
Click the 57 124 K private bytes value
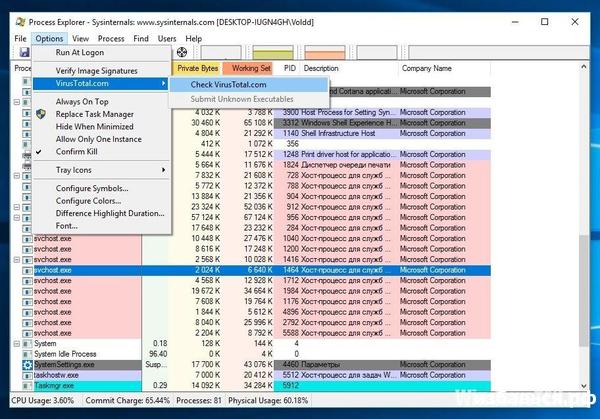coord(206,217)
